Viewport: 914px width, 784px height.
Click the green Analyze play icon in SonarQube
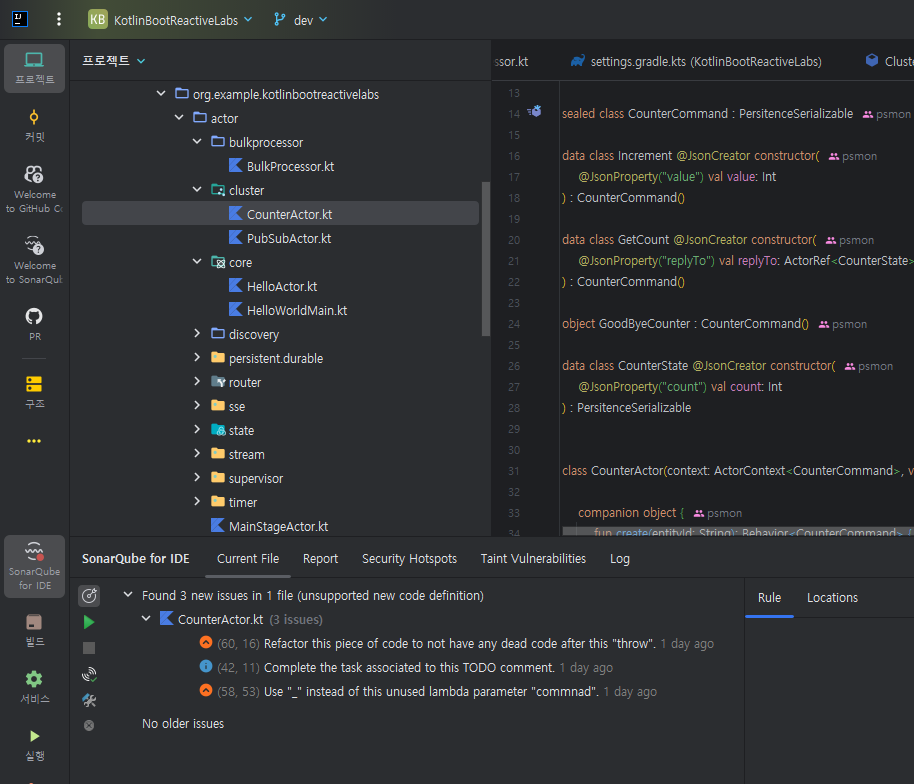coord(89,622)
